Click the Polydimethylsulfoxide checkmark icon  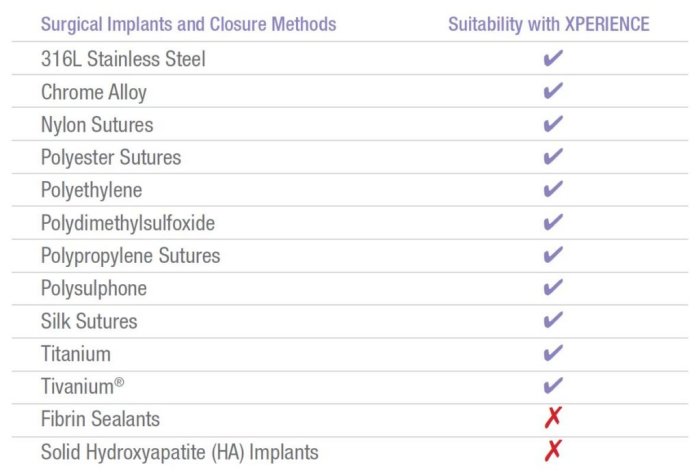coord(553,223)
